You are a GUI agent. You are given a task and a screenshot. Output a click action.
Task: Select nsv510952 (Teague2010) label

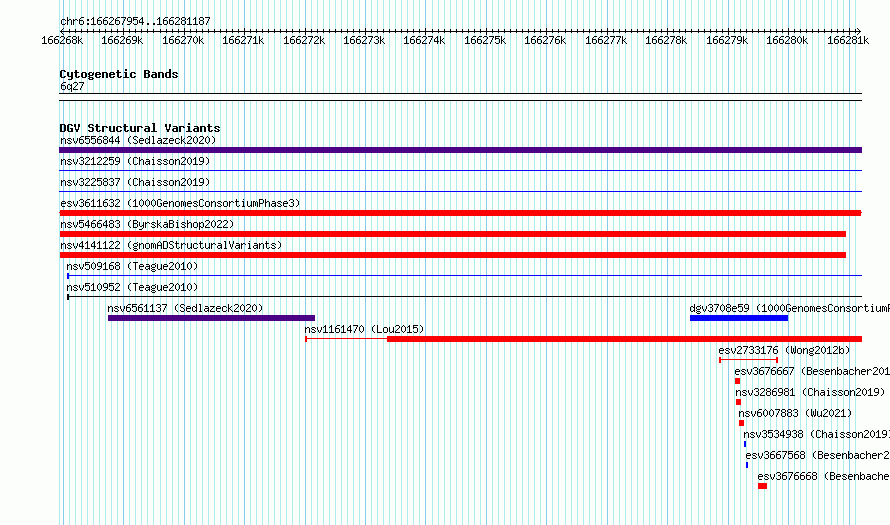tap(132, 287)
